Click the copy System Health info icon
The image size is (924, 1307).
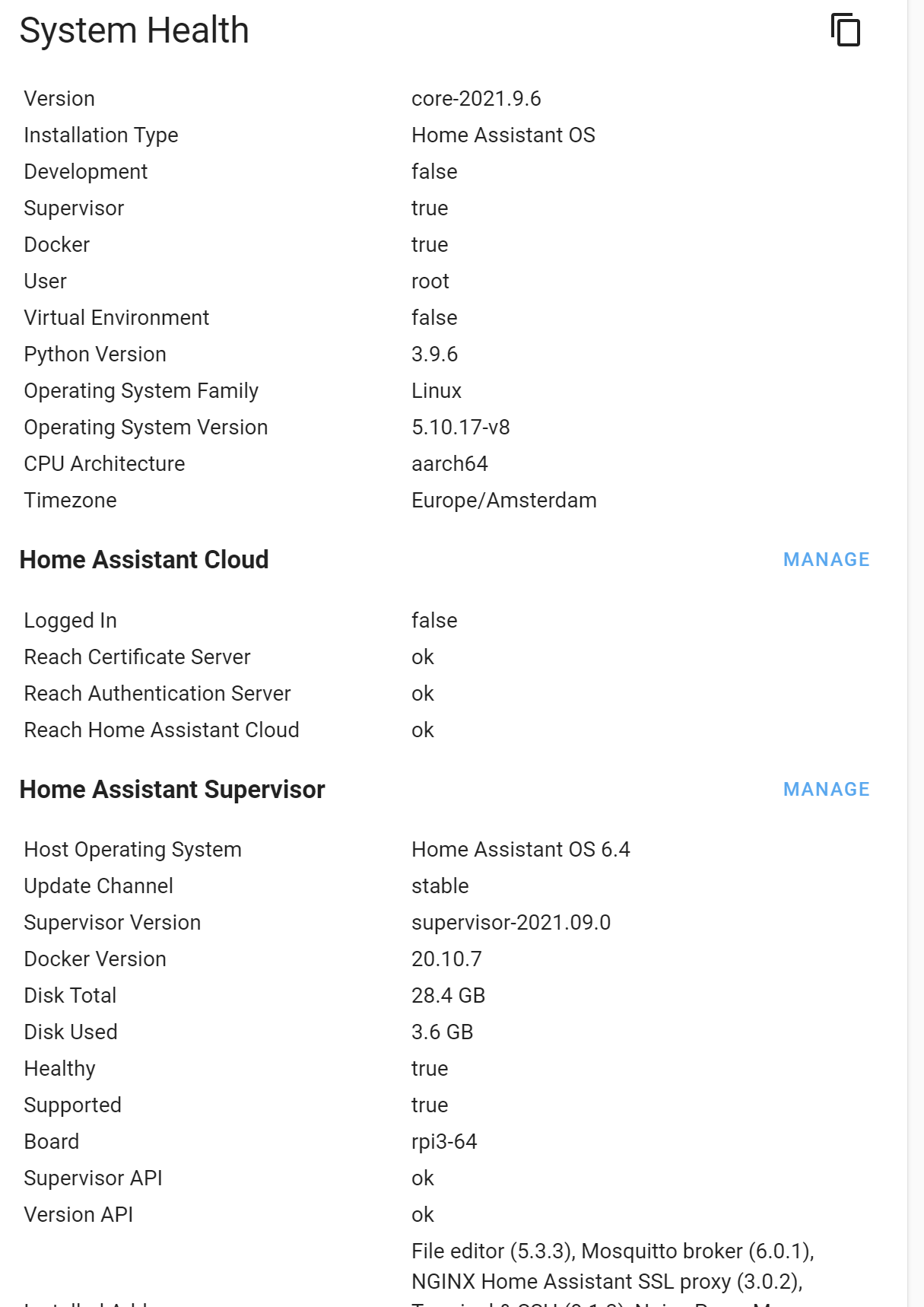coord(846,31)
